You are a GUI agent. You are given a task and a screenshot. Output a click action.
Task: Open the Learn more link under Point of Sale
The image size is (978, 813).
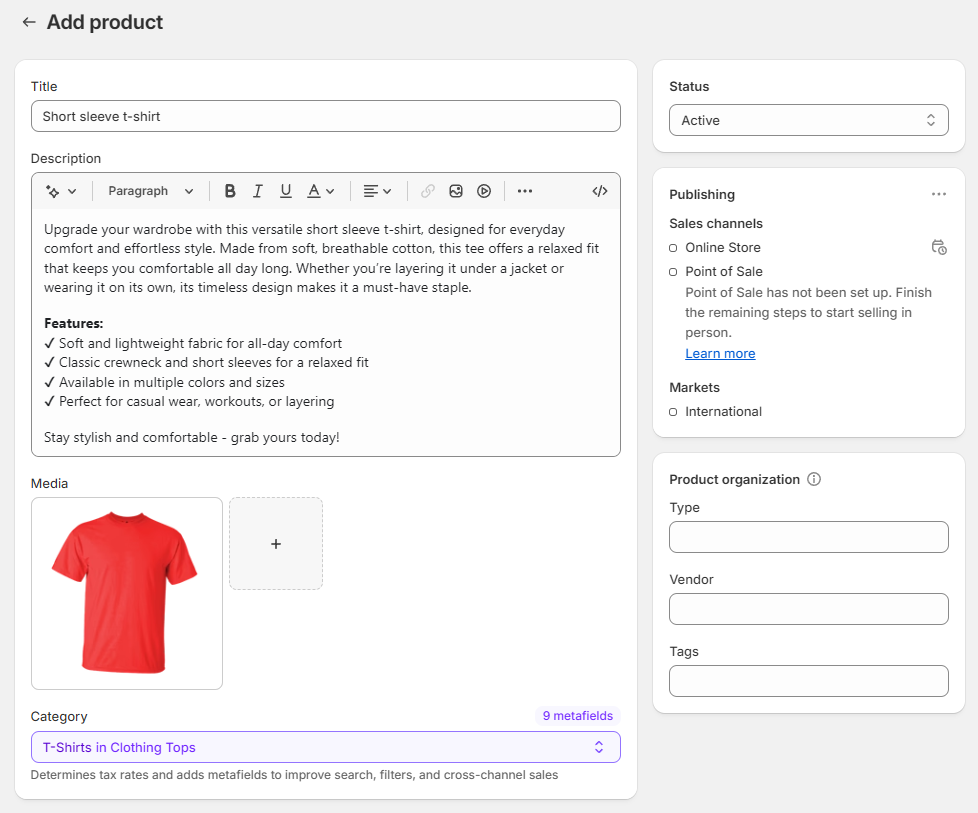720,353
